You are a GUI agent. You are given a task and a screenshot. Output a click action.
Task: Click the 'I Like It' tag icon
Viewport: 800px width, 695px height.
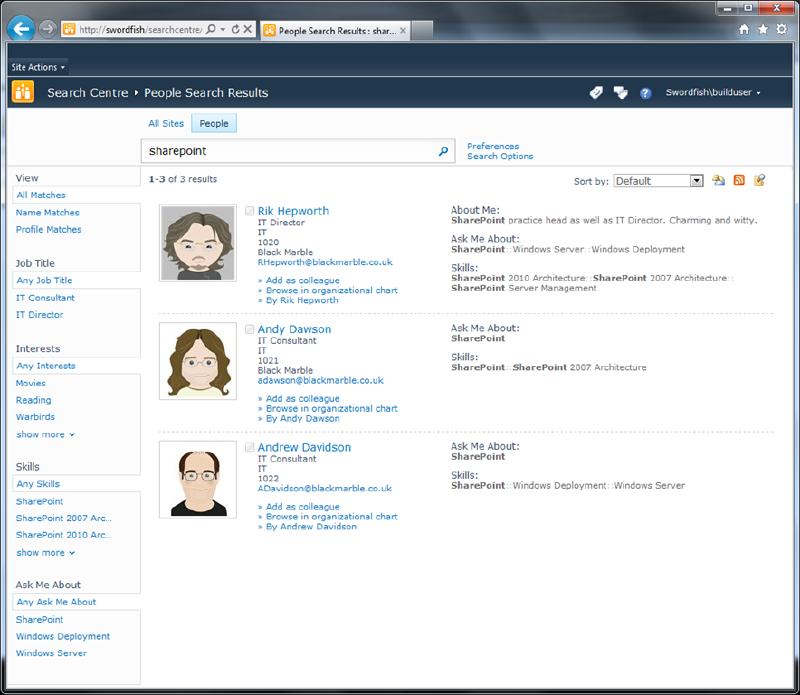pyautogui.click(x=596, y=92)
